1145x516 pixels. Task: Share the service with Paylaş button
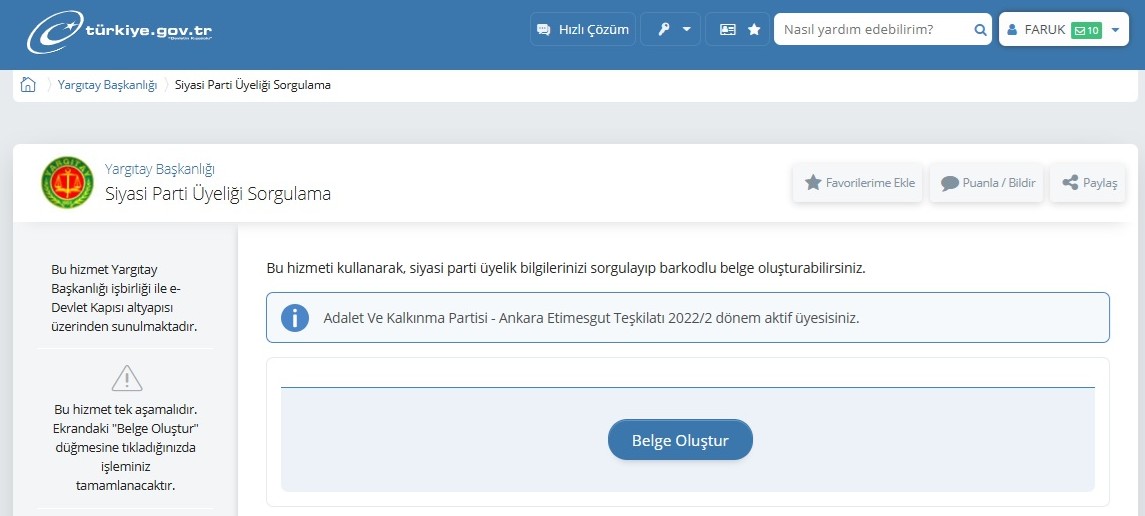(x=1088, y=182)
